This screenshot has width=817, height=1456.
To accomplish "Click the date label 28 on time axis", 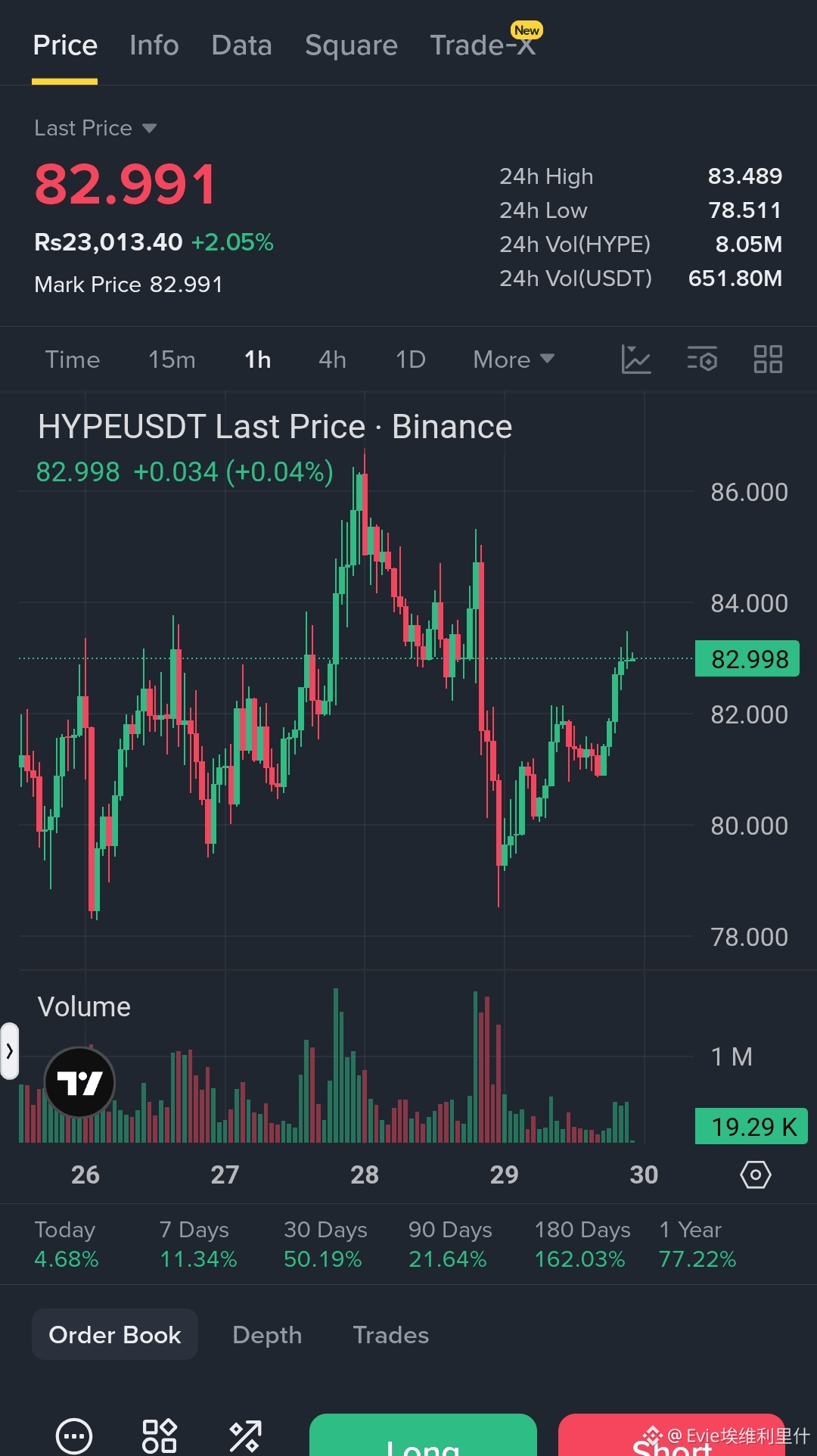I will tap(365, 1174).
